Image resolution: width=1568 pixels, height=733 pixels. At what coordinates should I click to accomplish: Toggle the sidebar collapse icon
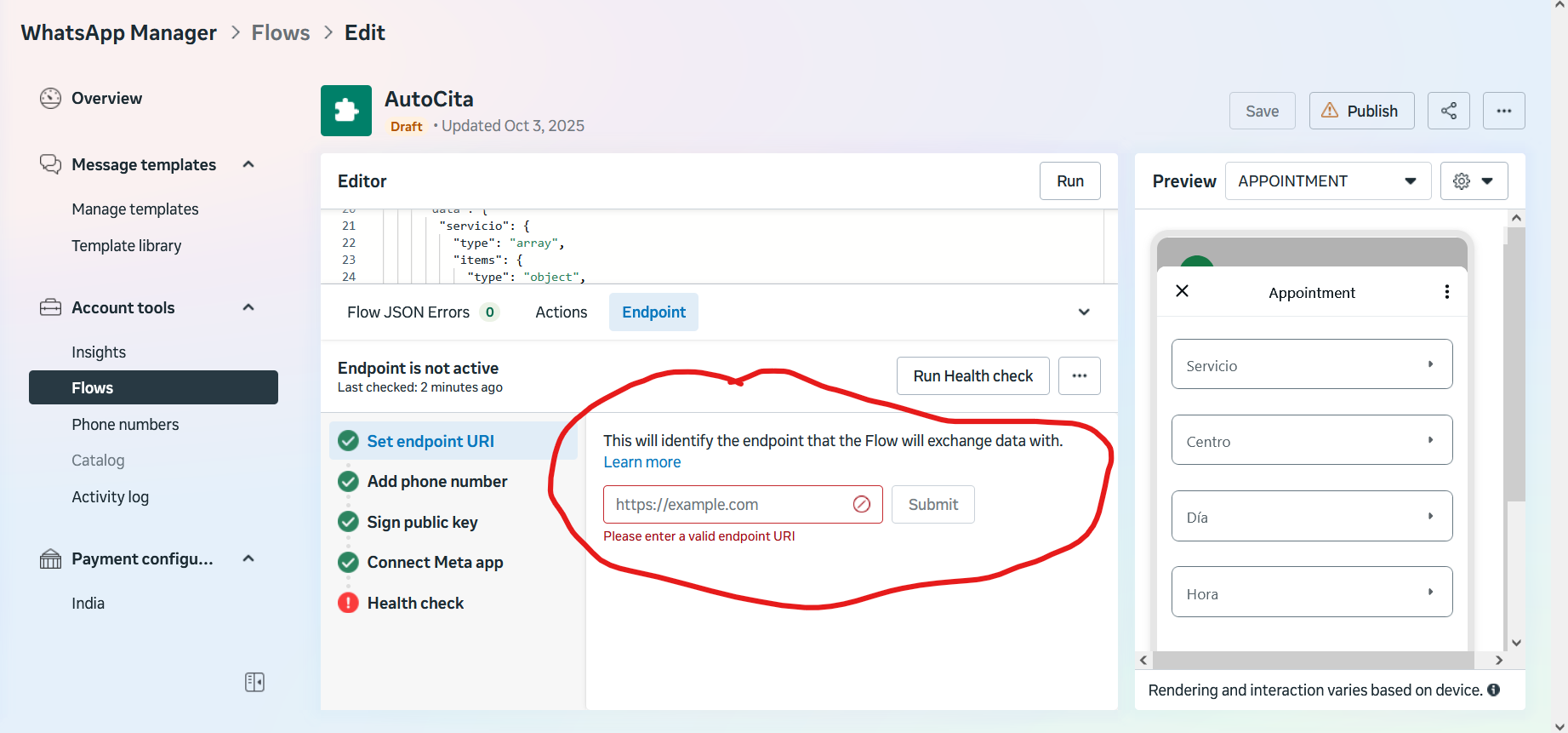(x=254, y=682)
